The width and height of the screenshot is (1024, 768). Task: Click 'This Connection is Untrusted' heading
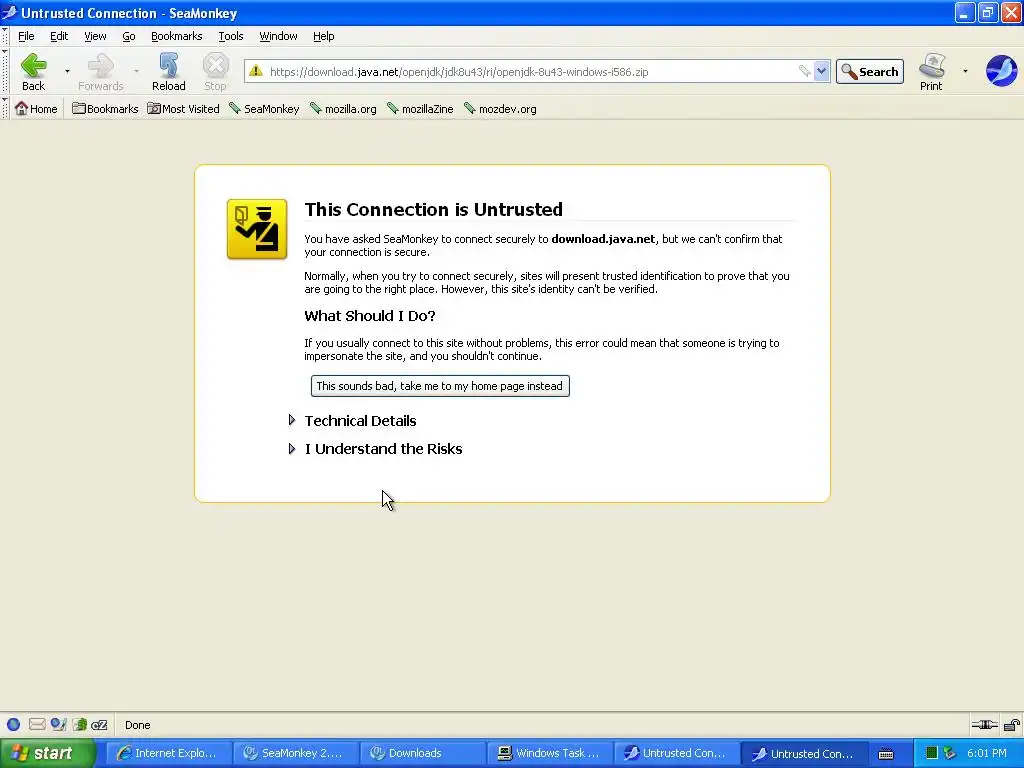[x=434, y=209]
